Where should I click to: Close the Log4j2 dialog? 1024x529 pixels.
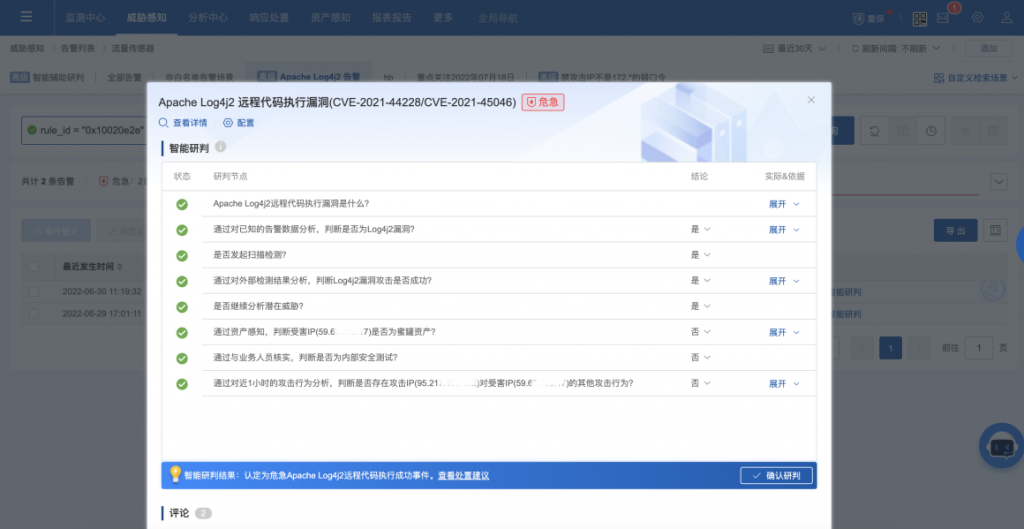pyautogui.click(x=811, y=100)
